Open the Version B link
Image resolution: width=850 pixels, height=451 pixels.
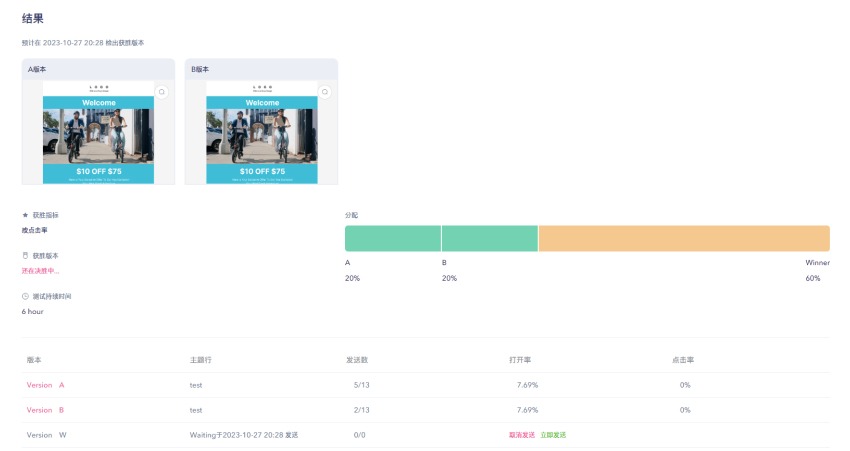[x=45, y=410]
